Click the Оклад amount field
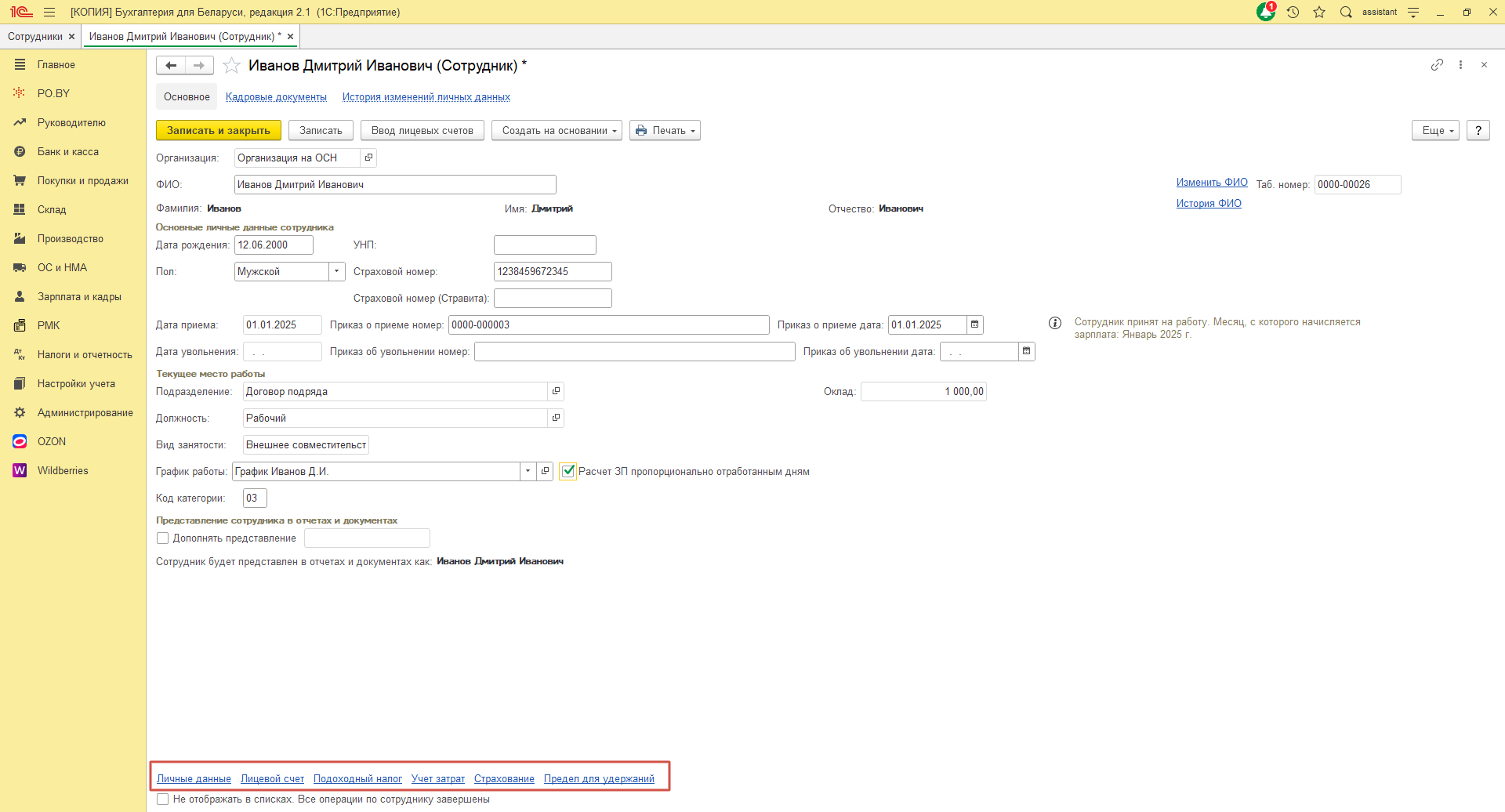Screen dimensions: 1505x812 pos(923,392)
